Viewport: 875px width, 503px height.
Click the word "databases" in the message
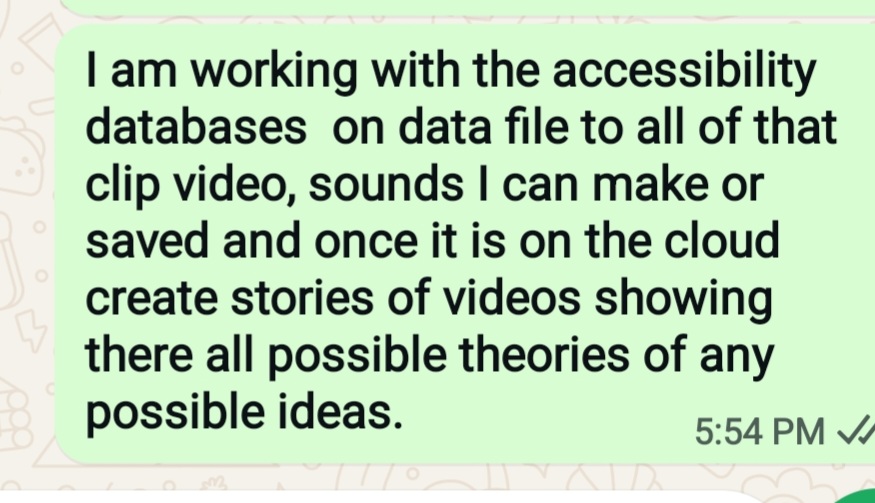pos(196,127)
